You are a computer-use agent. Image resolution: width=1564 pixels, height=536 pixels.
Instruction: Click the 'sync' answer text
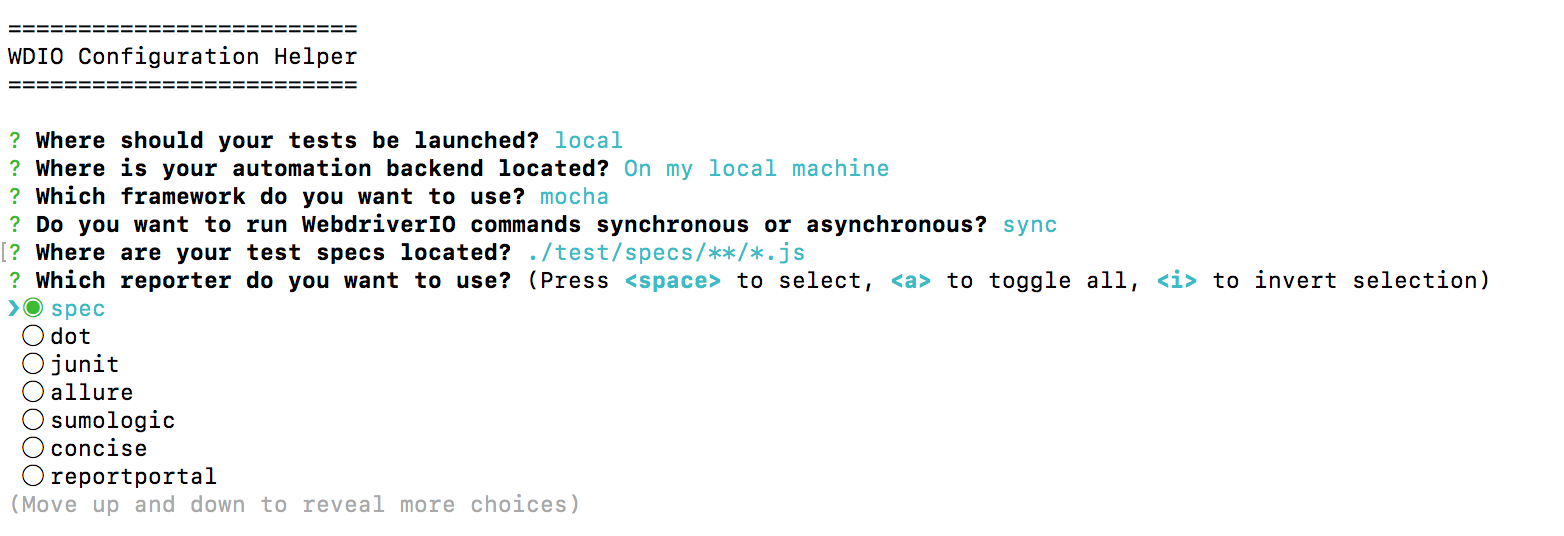1029,224
